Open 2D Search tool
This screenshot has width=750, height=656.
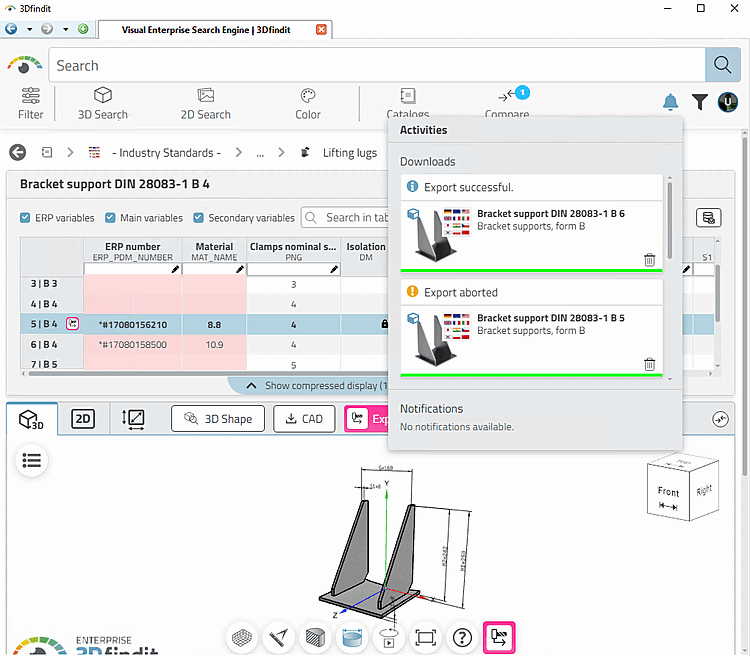coord(206,103)
